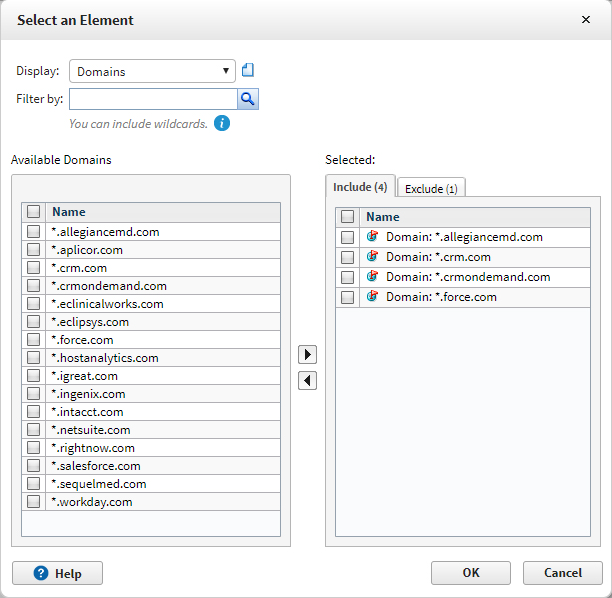Remove selected domains with left arrow button
This screenshot has width=612, height=598.
tap(308, 381)
